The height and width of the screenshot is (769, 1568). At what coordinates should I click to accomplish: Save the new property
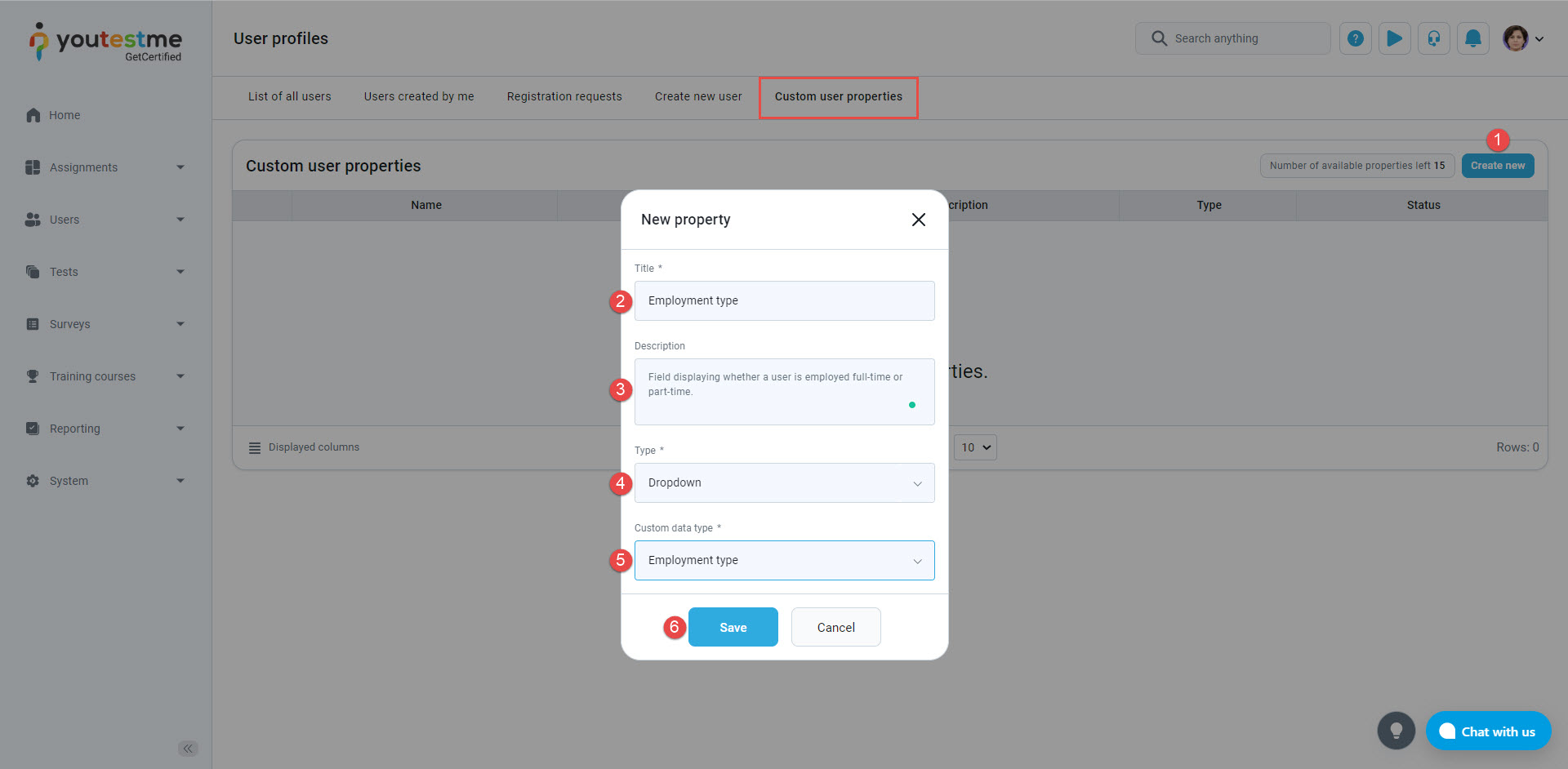(733, 627)
